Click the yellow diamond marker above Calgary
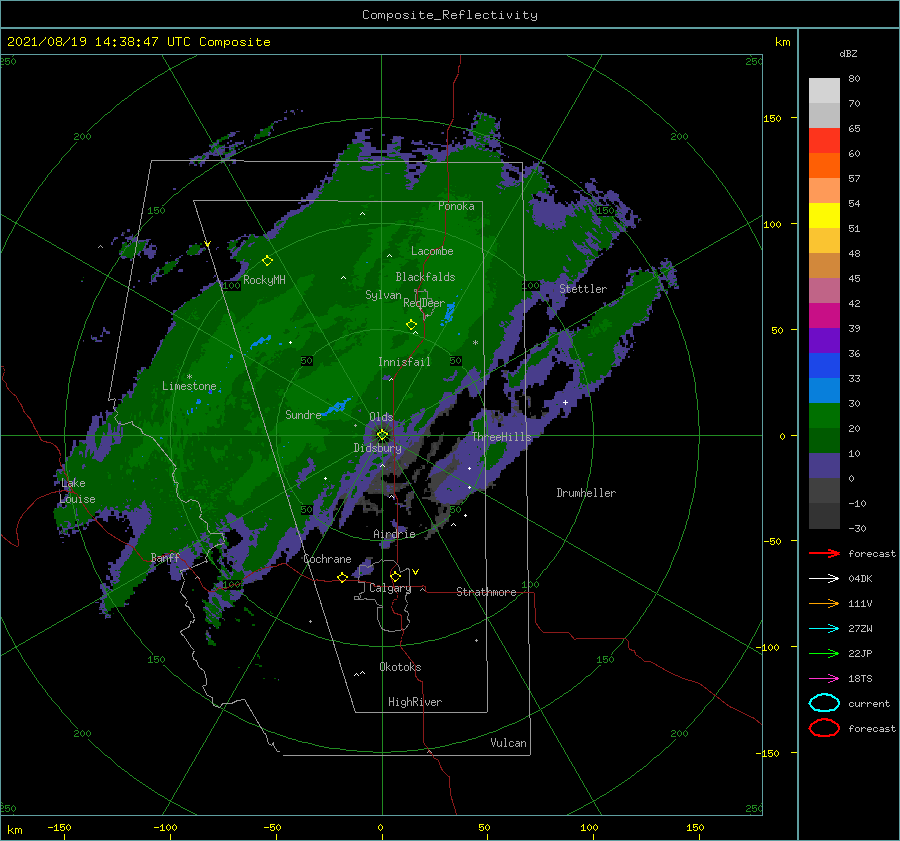Image resolution: width=900 pixels, height=841 pixels. click(395, 576)
